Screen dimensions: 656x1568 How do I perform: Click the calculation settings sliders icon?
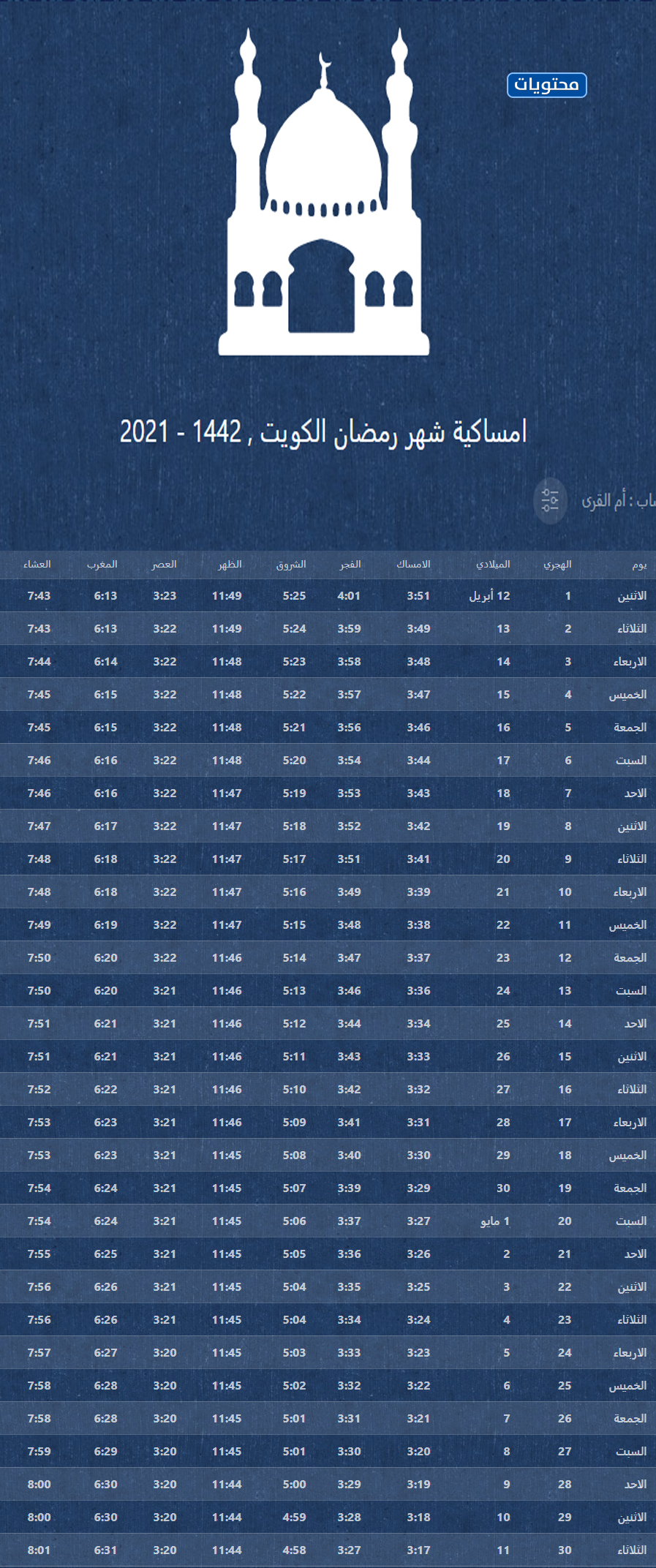click(x=550, y=501)
